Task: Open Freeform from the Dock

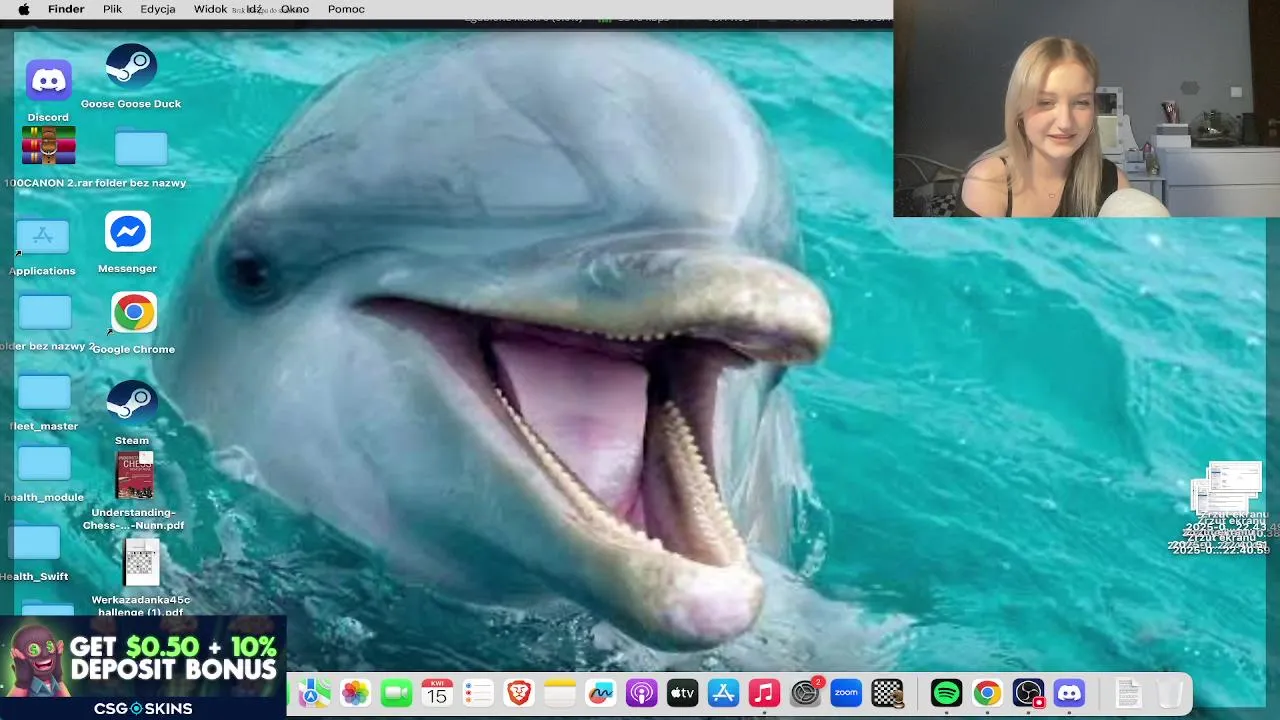Action: point(600,693)
